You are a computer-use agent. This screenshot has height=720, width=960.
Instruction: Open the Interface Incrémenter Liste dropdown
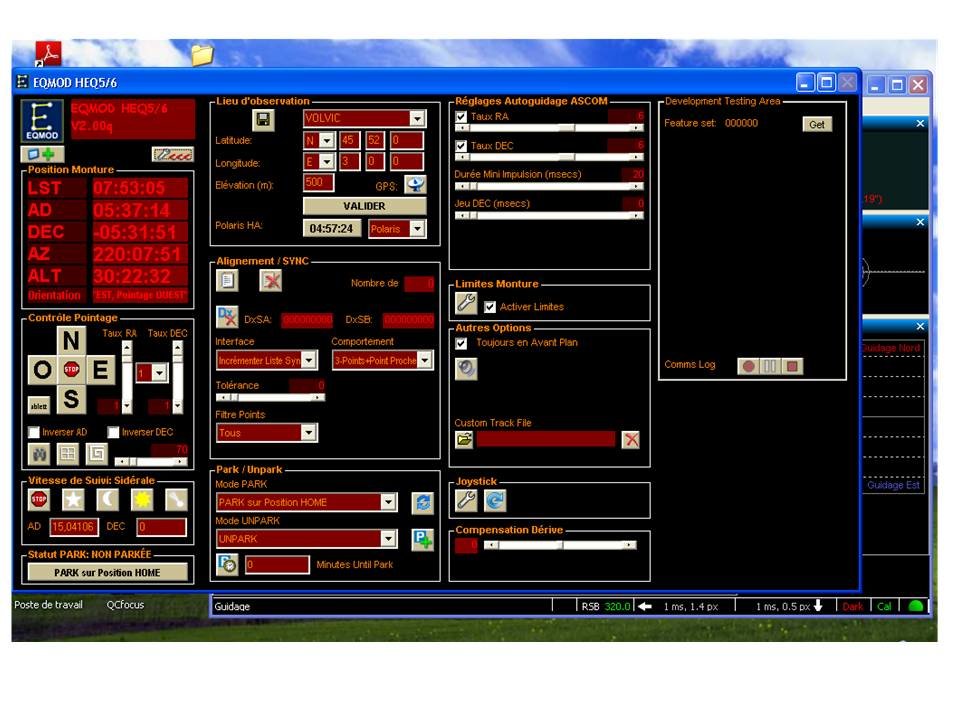click(x=309, y=361)
